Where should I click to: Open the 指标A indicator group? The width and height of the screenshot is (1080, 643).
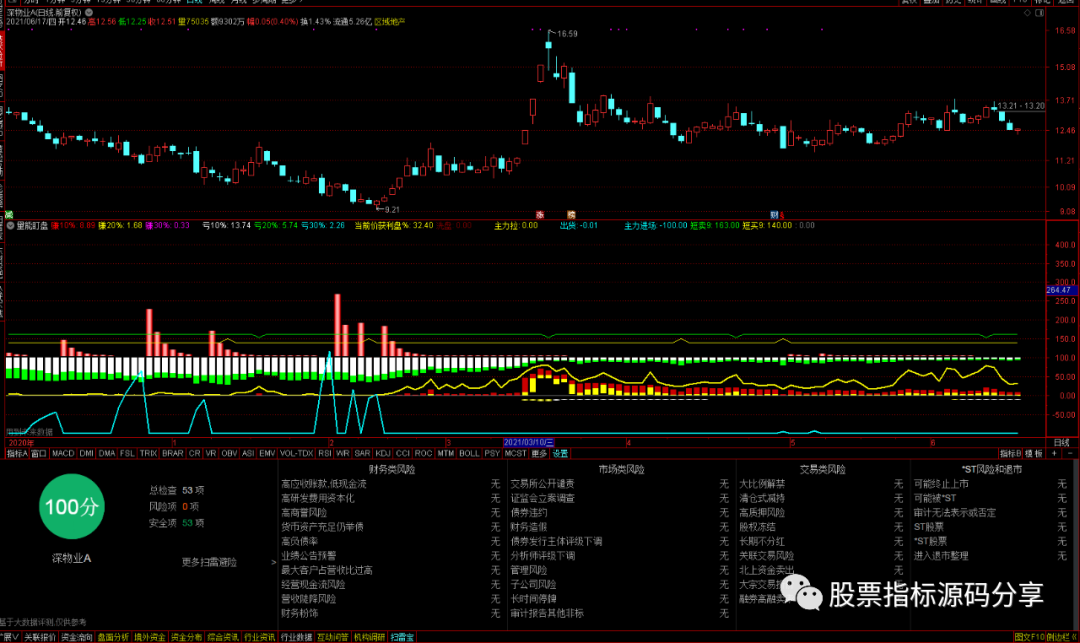17,454
